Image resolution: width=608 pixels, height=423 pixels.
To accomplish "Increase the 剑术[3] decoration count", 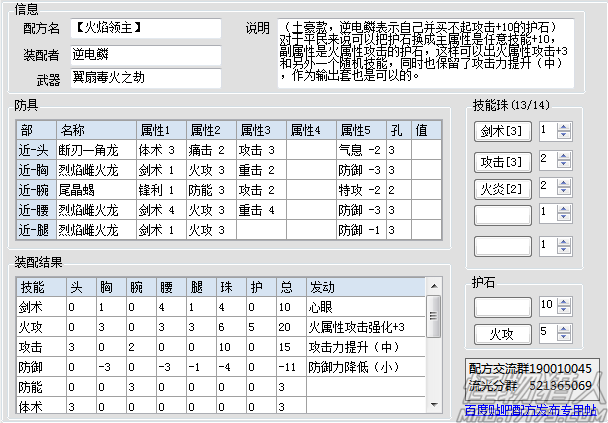I will point(564,127).
